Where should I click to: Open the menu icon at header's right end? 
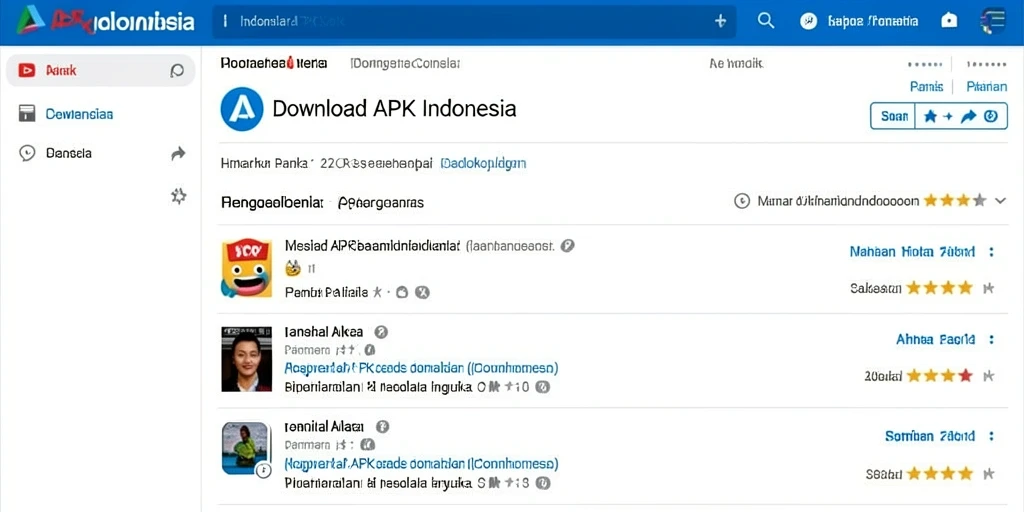click(x=993, y=21)
